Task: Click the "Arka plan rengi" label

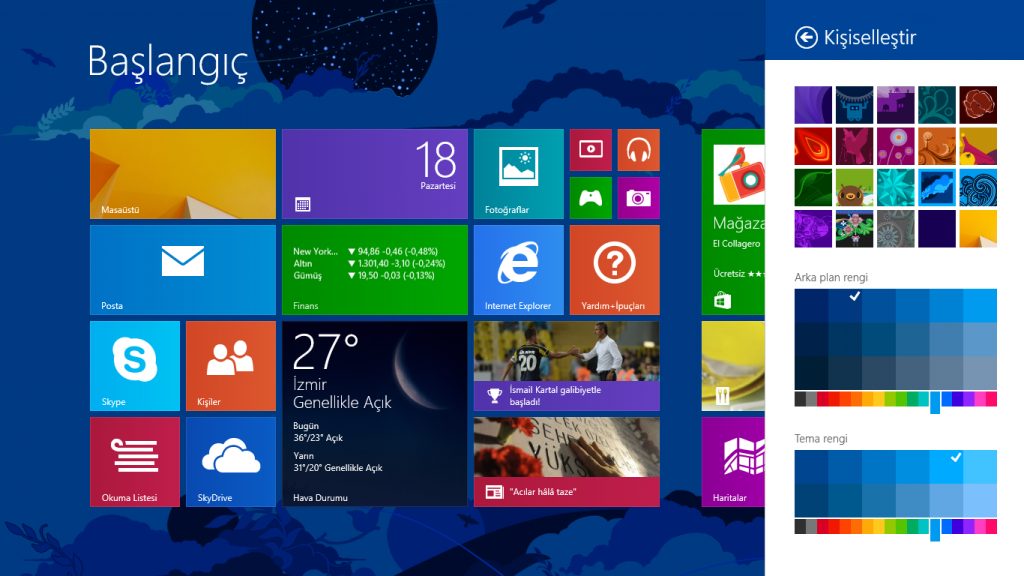Action: pos(831,278)
